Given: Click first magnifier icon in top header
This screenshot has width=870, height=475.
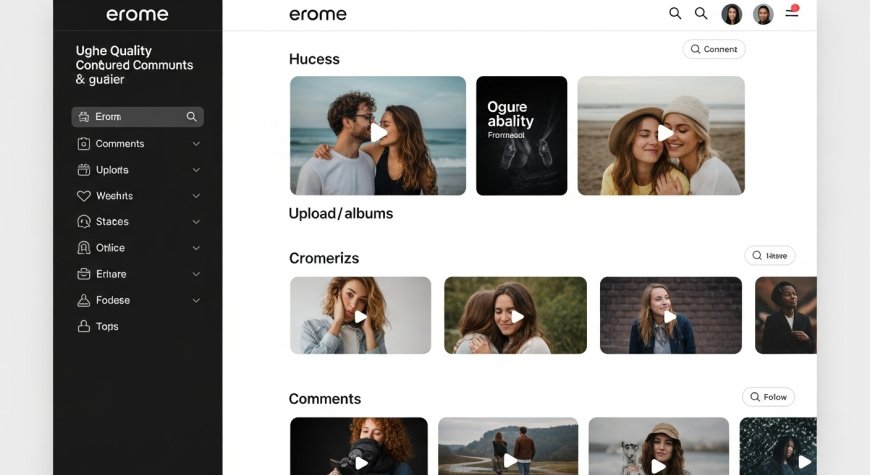Looking at the screenshot, I should (x=675, y=13).
